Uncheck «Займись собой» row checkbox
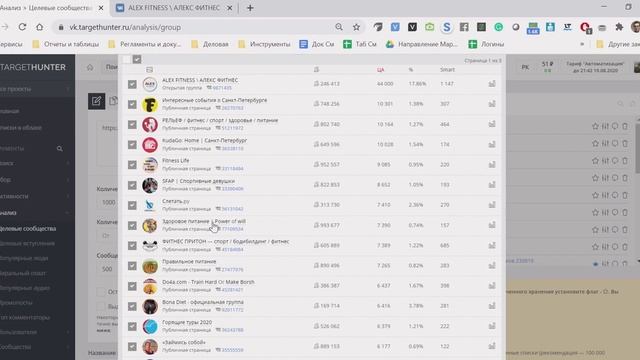The image size is (640, 360). pos(132,347)
